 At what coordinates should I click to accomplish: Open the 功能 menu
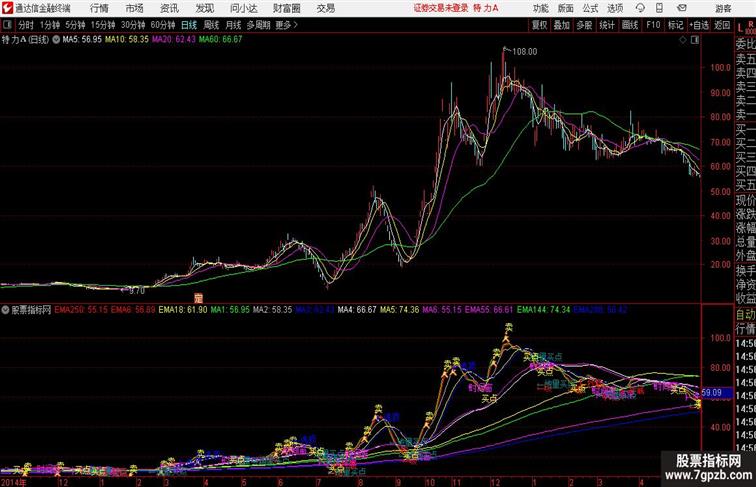coord(541,8)
